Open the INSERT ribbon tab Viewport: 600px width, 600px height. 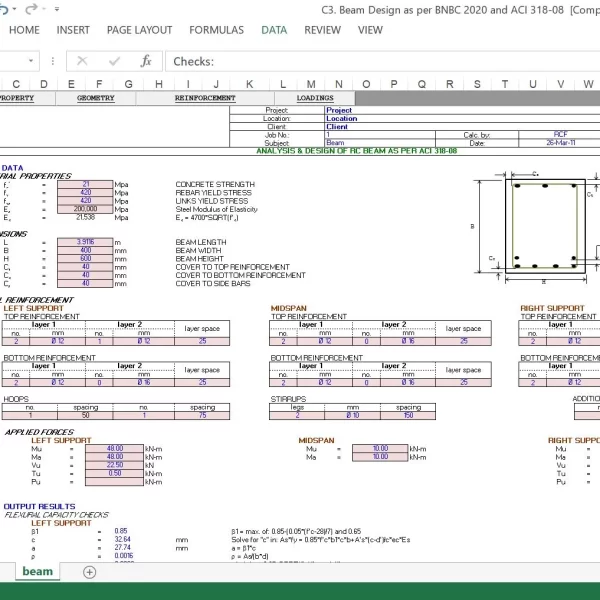coord(73,30)
